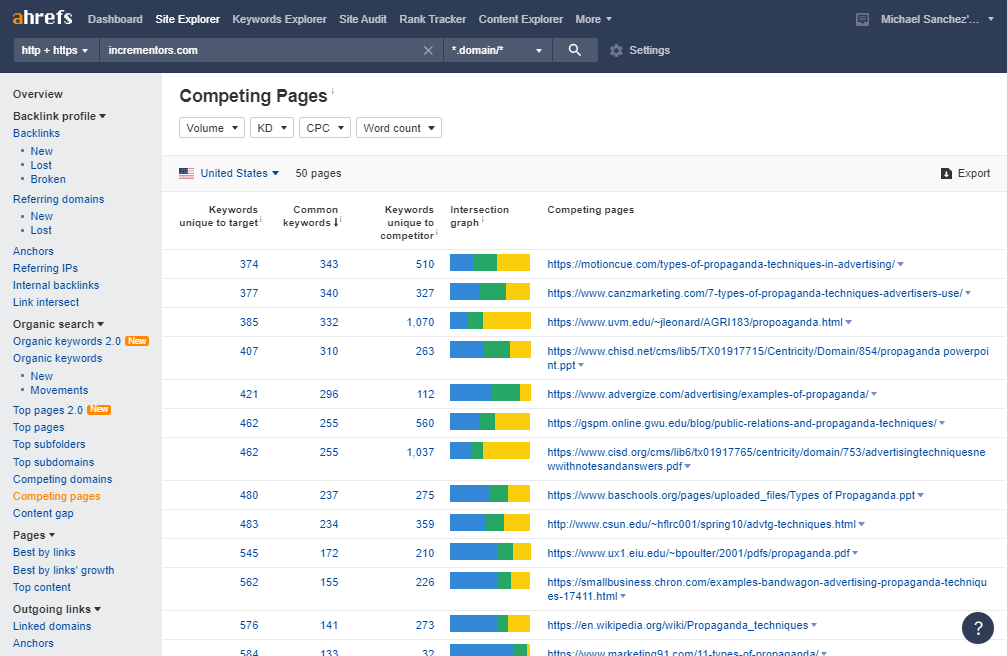This screenshot has height=656, width=1007.
Task: Open Movements under Organic keywords
Action: (59, 391)
